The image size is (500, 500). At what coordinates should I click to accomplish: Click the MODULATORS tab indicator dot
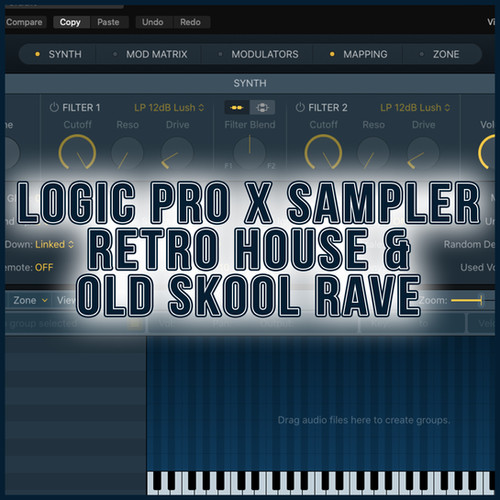[220, 54]
